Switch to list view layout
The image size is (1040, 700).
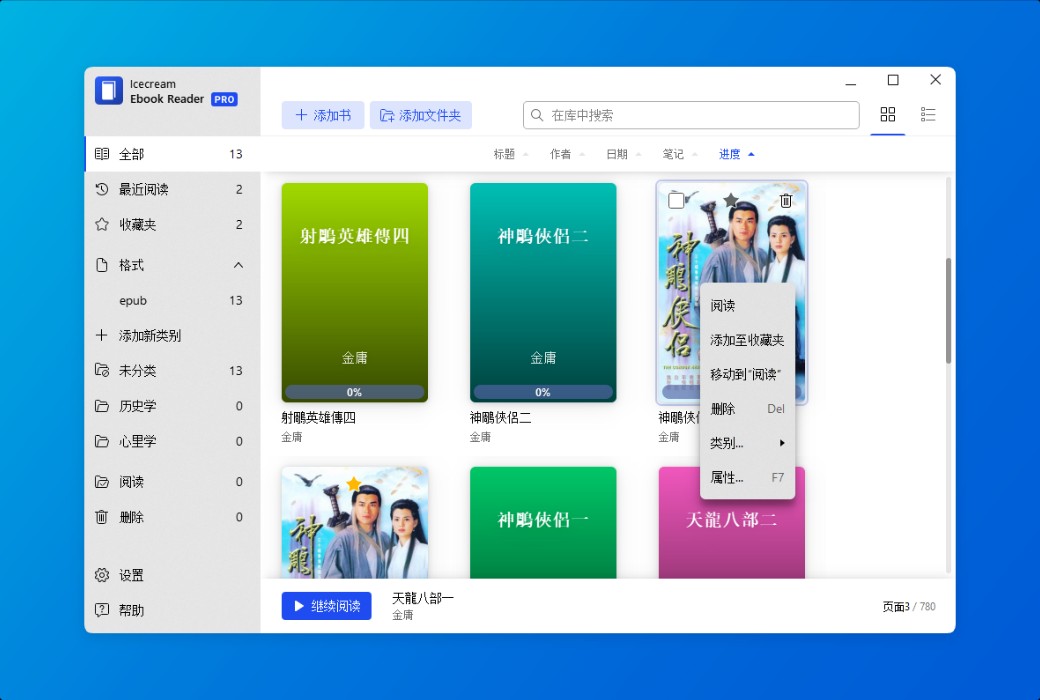928,114
